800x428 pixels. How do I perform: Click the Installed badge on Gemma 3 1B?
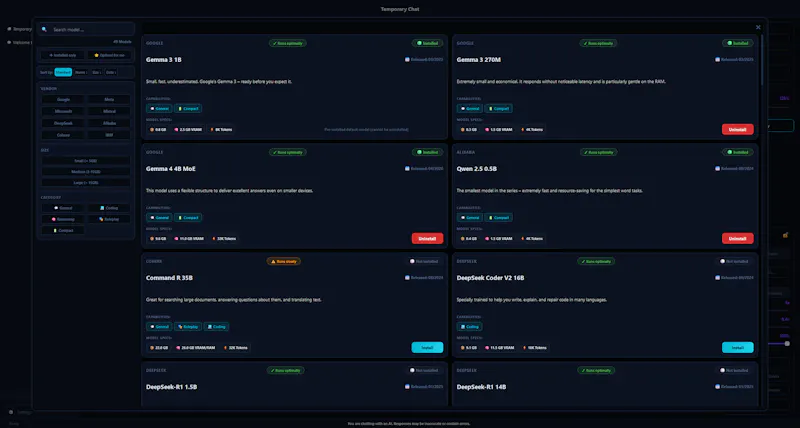(427, 43)
